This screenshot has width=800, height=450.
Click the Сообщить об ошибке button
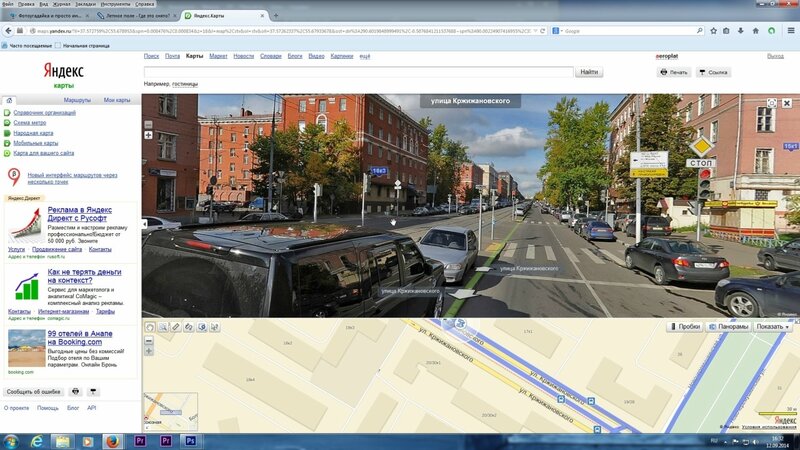click(34, 392)
